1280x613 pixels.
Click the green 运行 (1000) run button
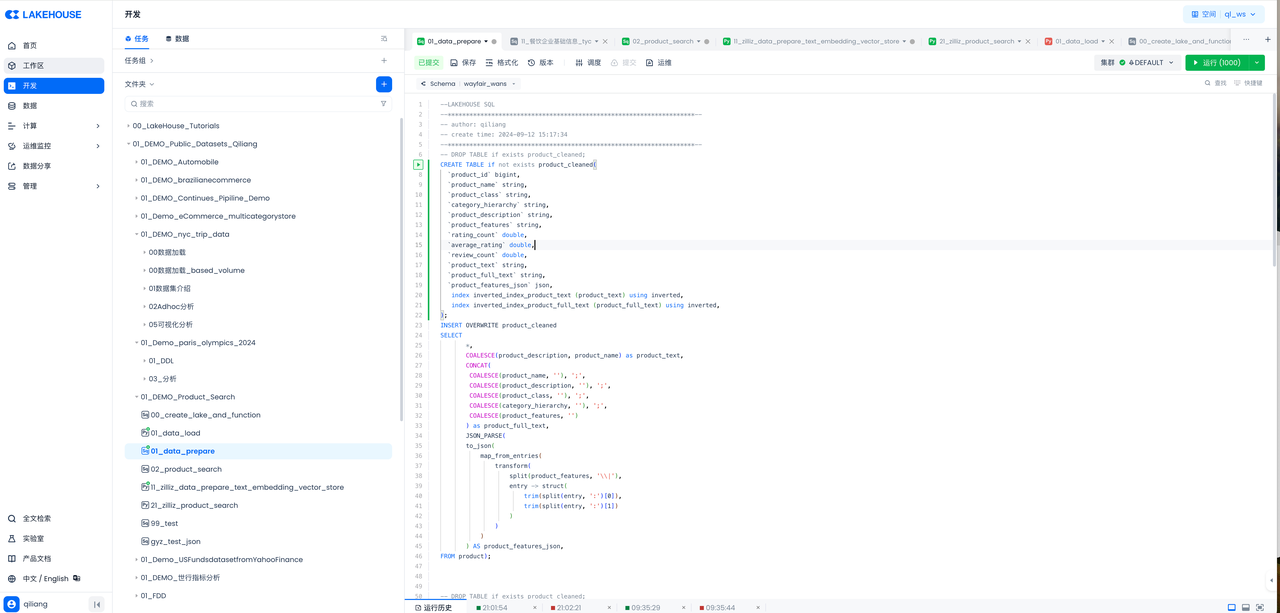click(x=1217, y=63)
